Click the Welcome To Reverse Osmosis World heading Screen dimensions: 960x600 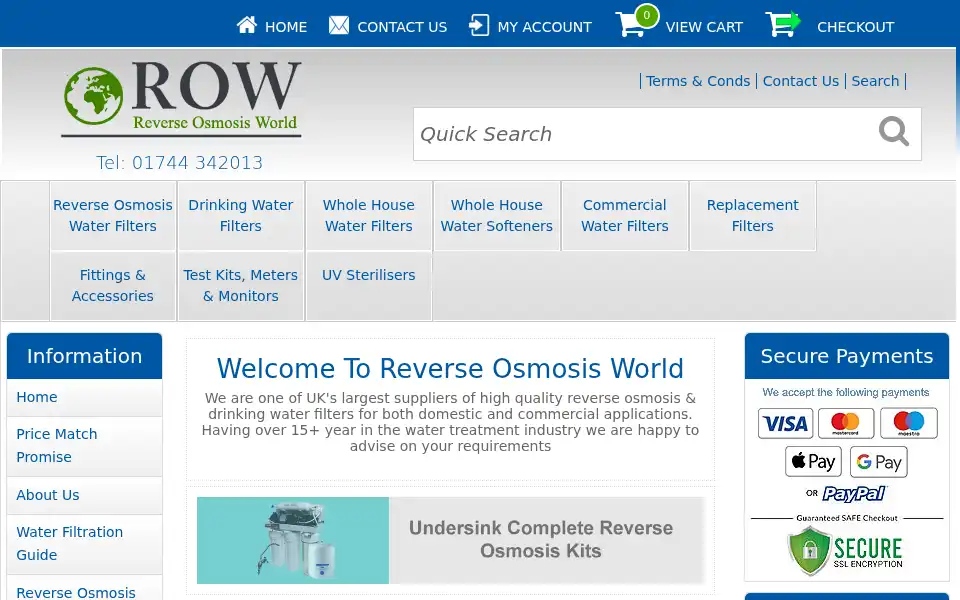tap(450, 369)
